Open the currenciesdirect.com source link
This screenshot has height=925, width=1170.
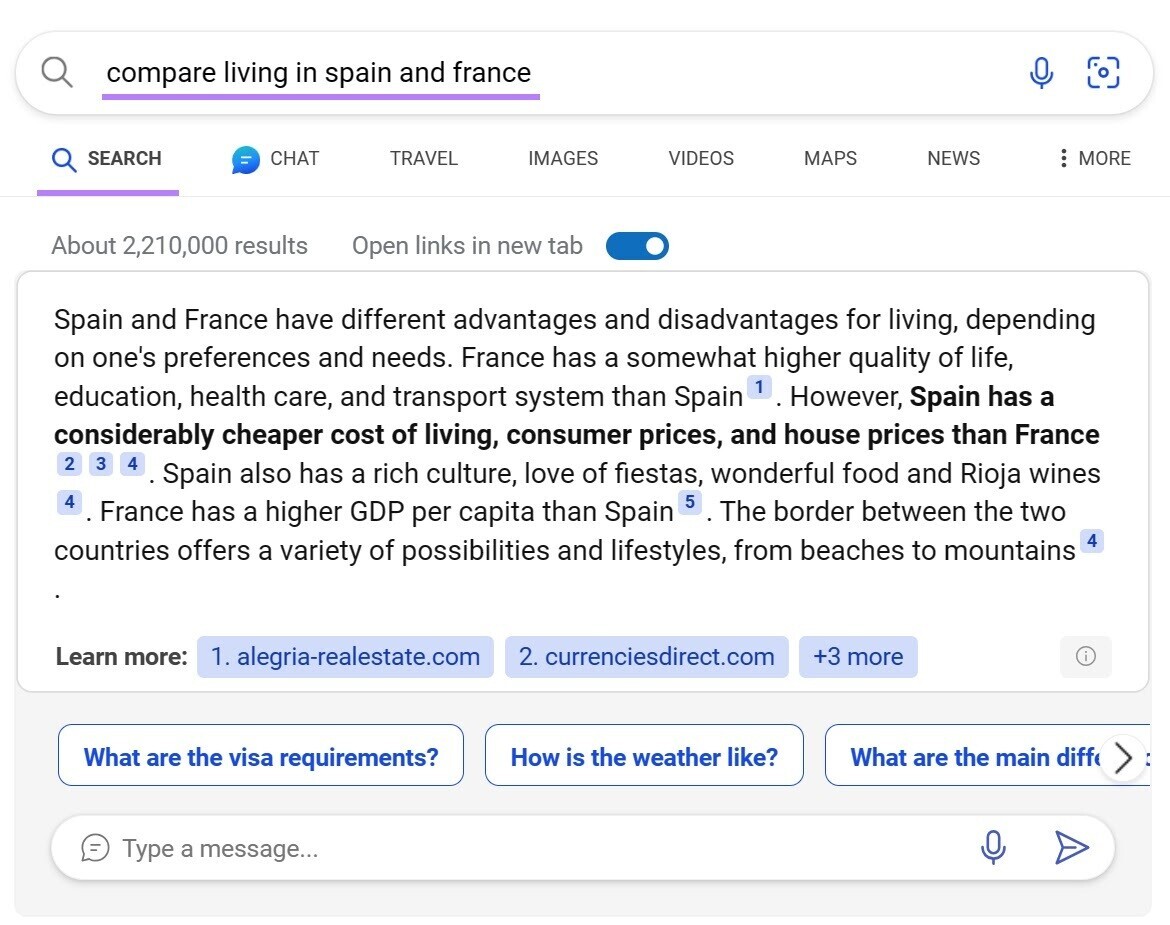pos(646,657)
